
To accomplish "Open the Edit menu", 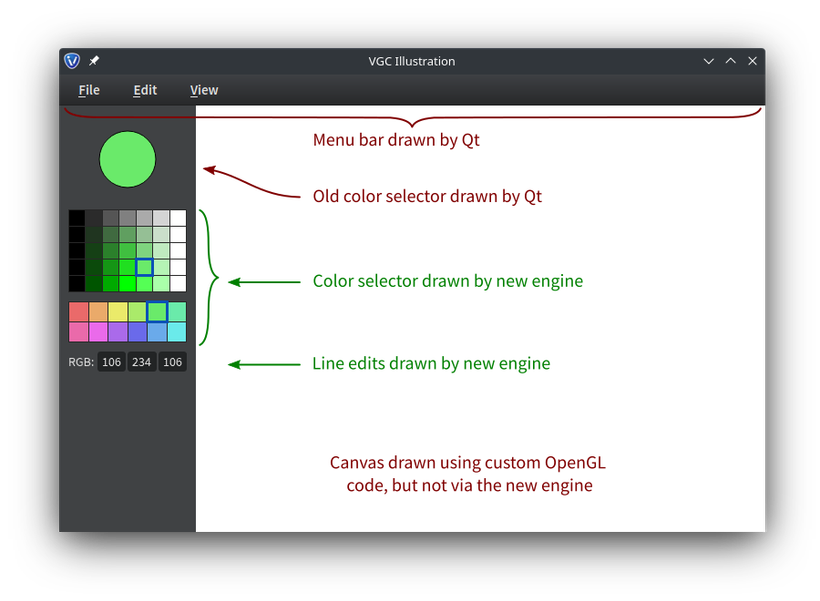I will (145, 90).
